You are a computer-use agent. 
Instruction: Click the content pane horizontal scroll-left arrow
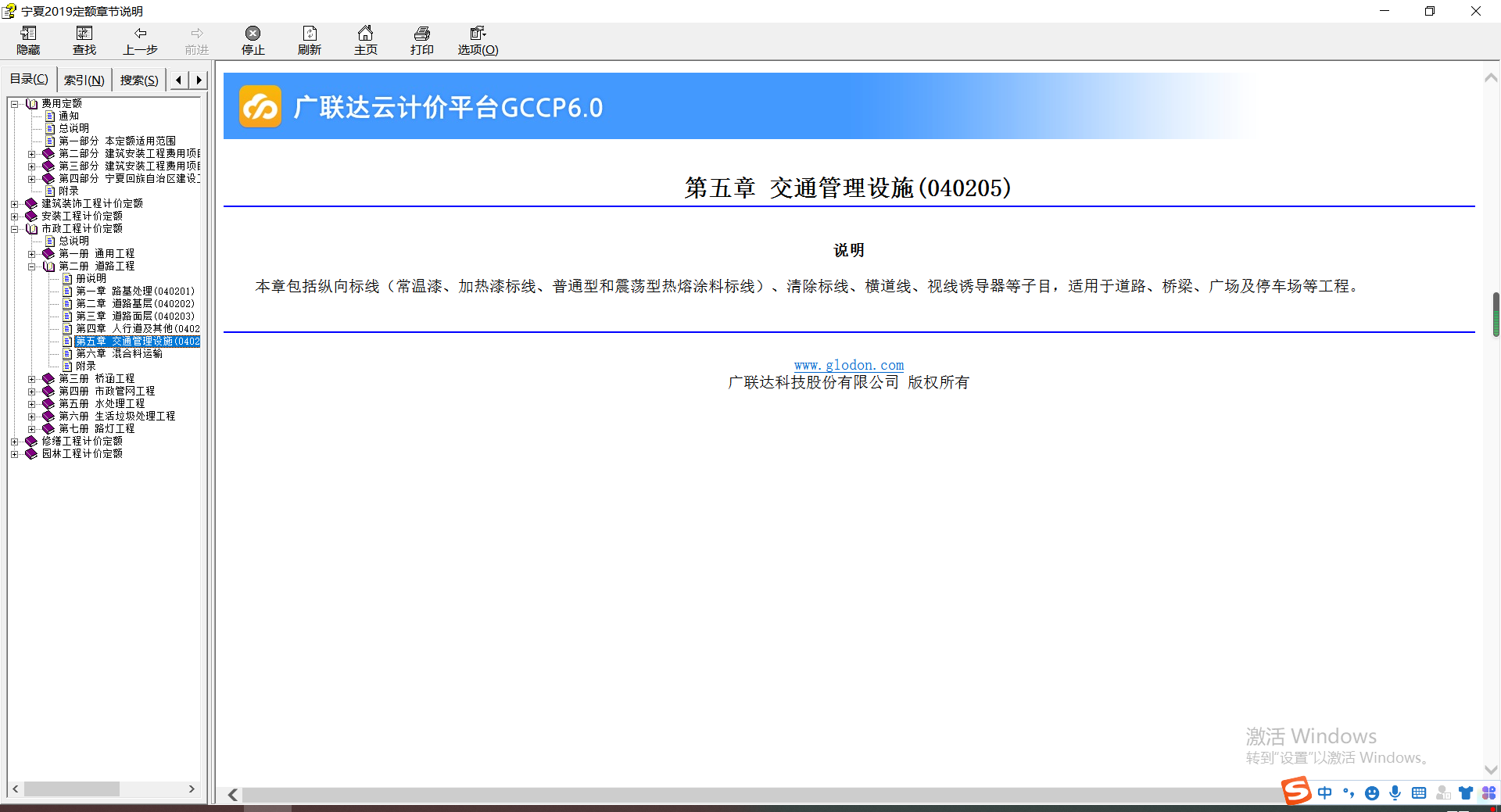(232, 795)
